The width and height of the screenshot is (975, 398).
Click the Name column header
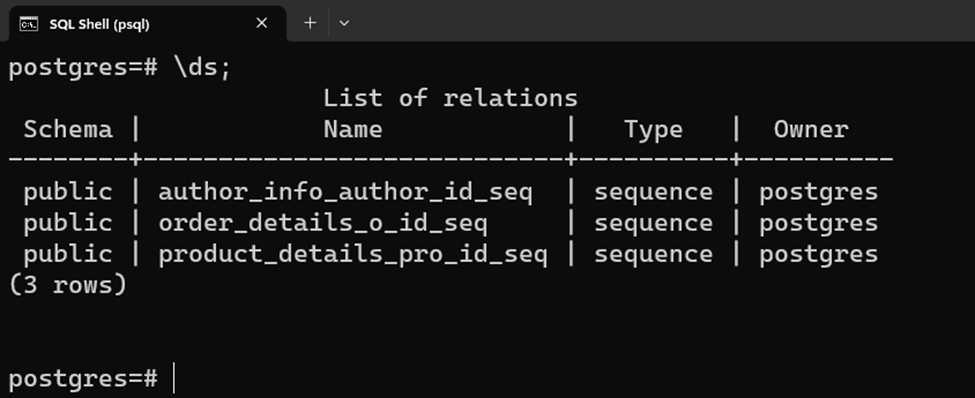coord(353,130)
